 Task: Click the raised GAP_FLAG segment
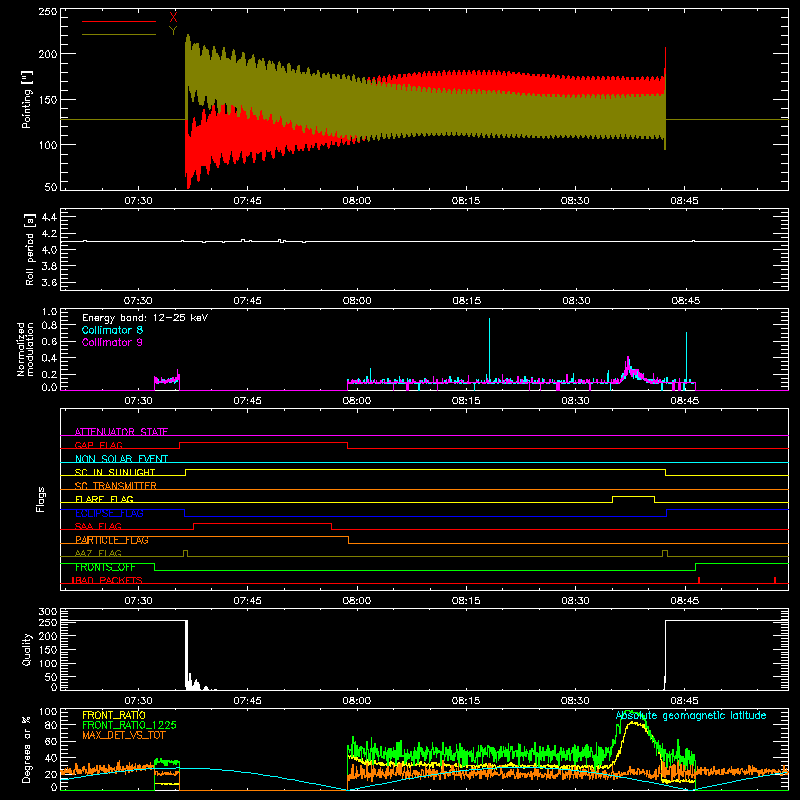(x=263, y=443)
